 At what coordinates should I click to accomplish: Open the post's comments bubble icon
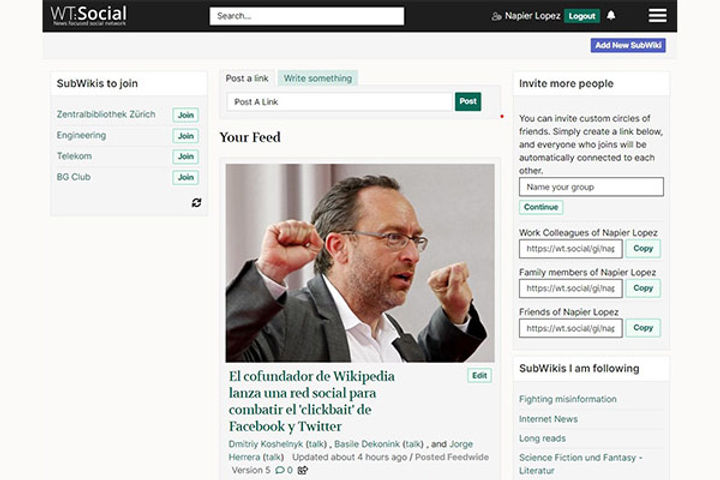[279, 470]
